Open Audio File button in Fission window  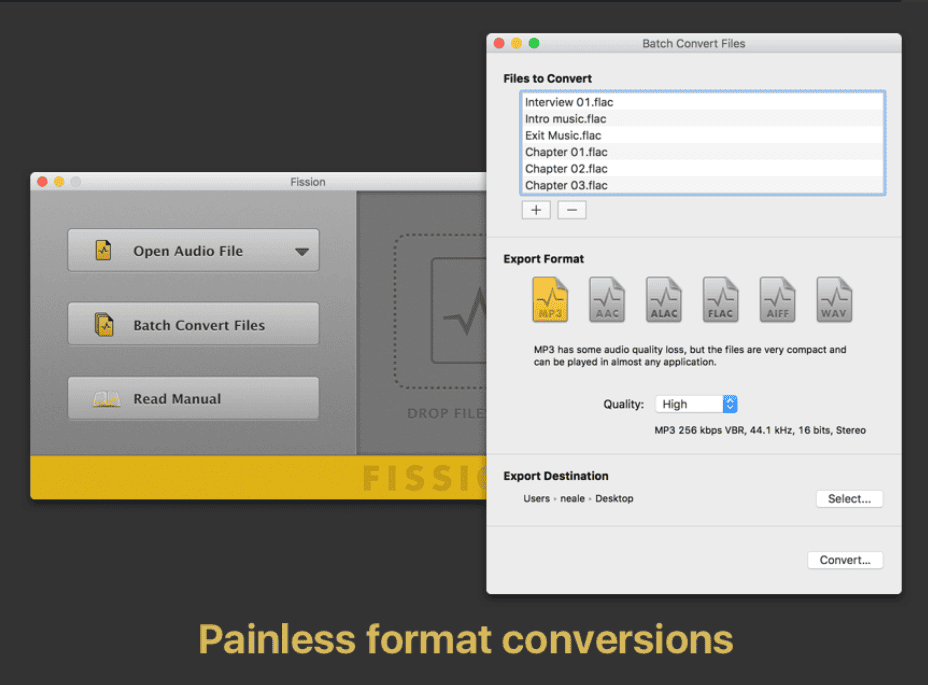[x=194, y=250]
